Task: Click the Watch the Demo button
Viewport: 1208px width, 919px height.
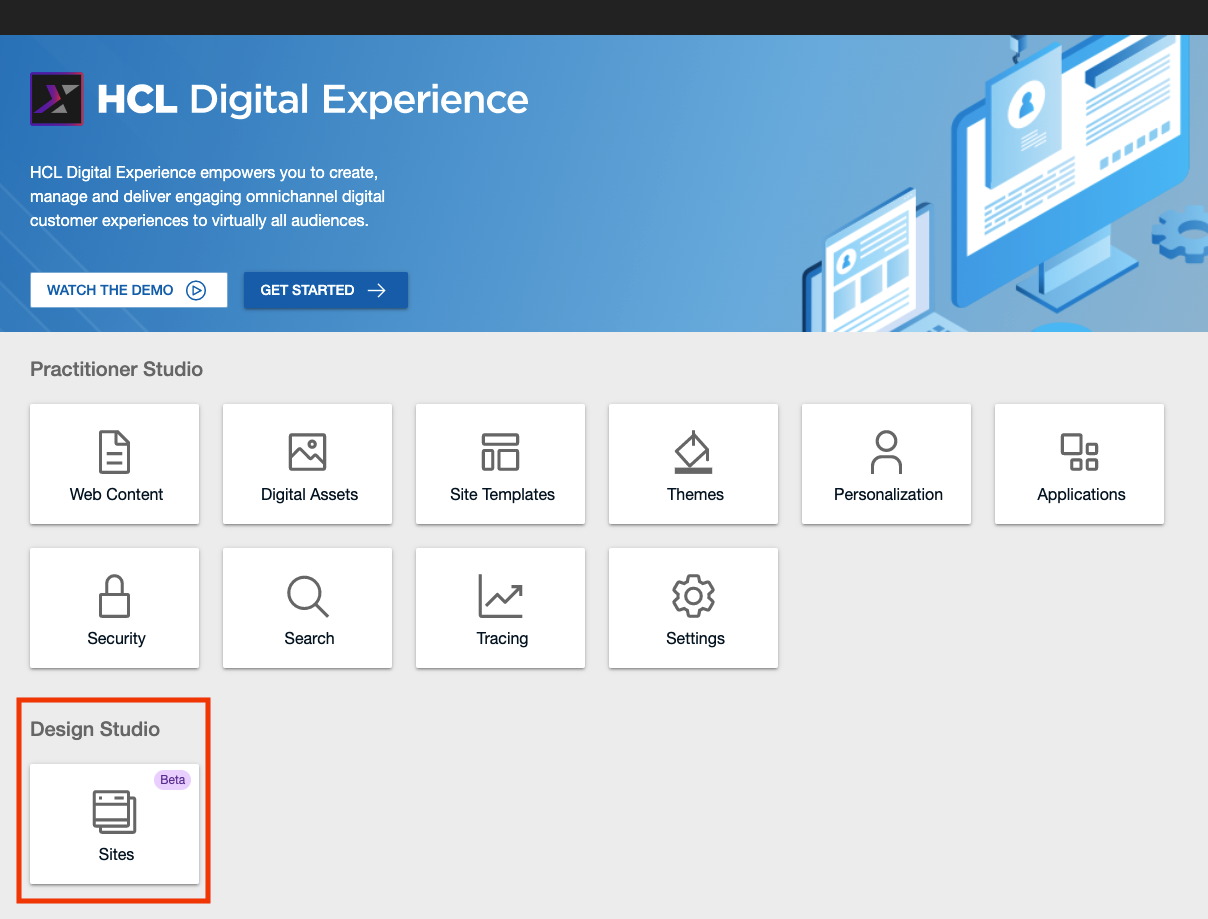Action: (x=128, y=289)
